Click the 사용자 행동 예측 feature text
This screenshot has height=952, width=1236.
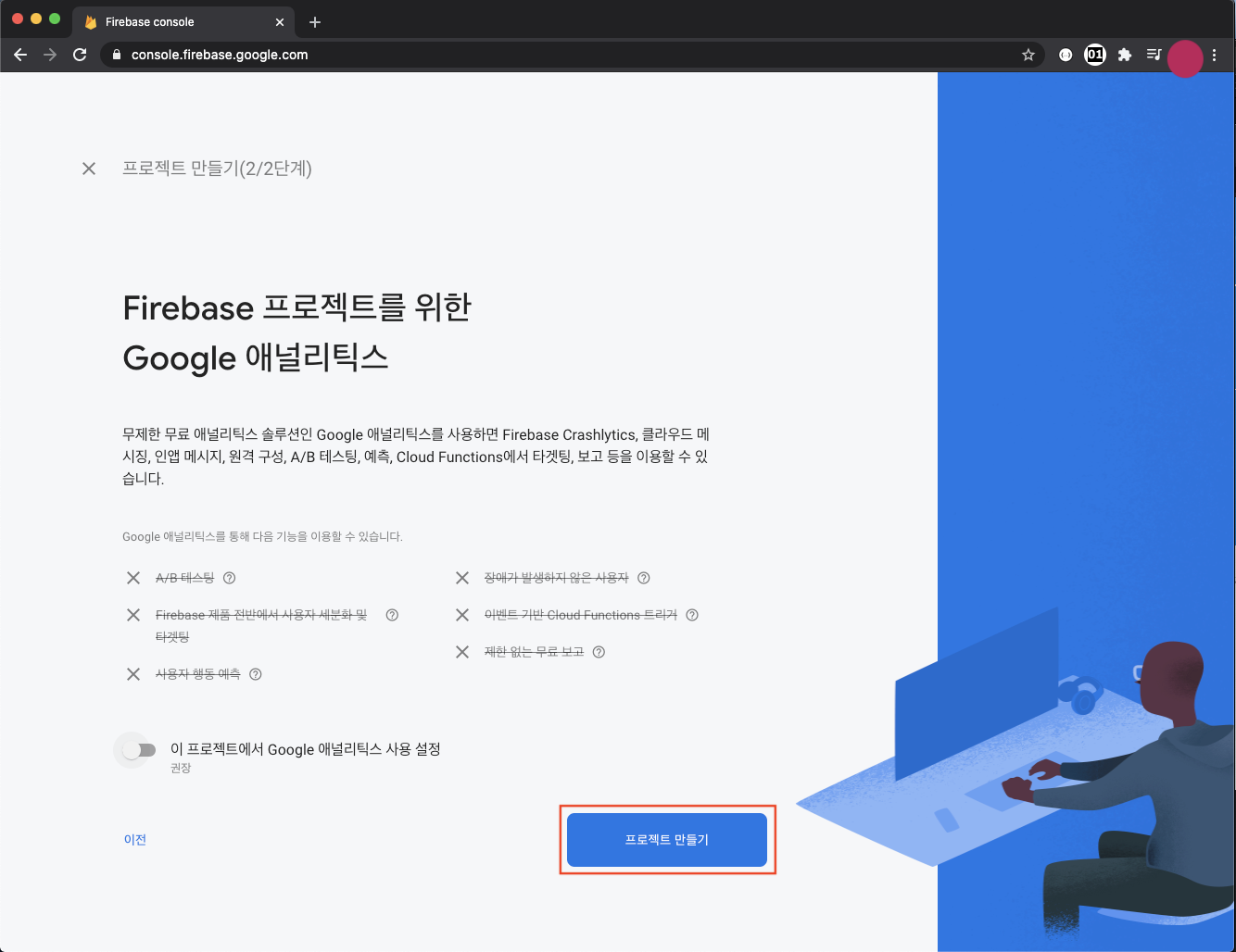point(197,674)
